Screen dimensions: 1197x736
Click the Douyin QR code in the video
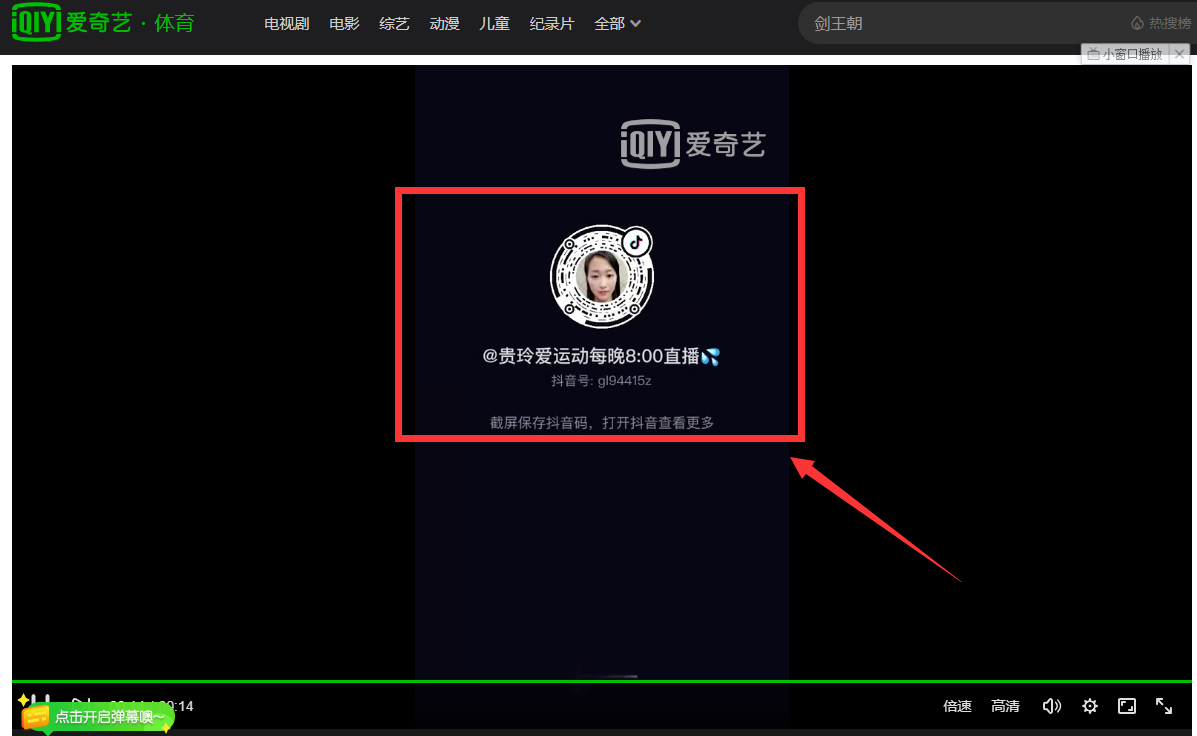coord(602,276)
